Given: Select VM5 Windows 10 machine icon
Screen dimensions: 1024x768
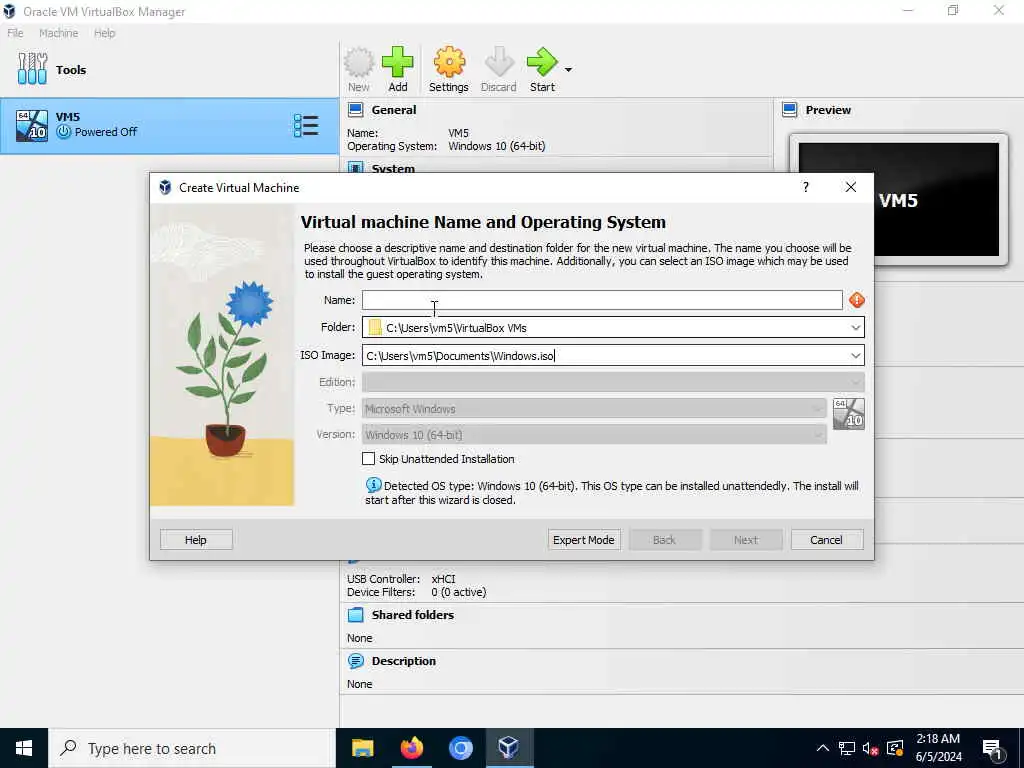Looking at the screenshot, I should 32,125.
